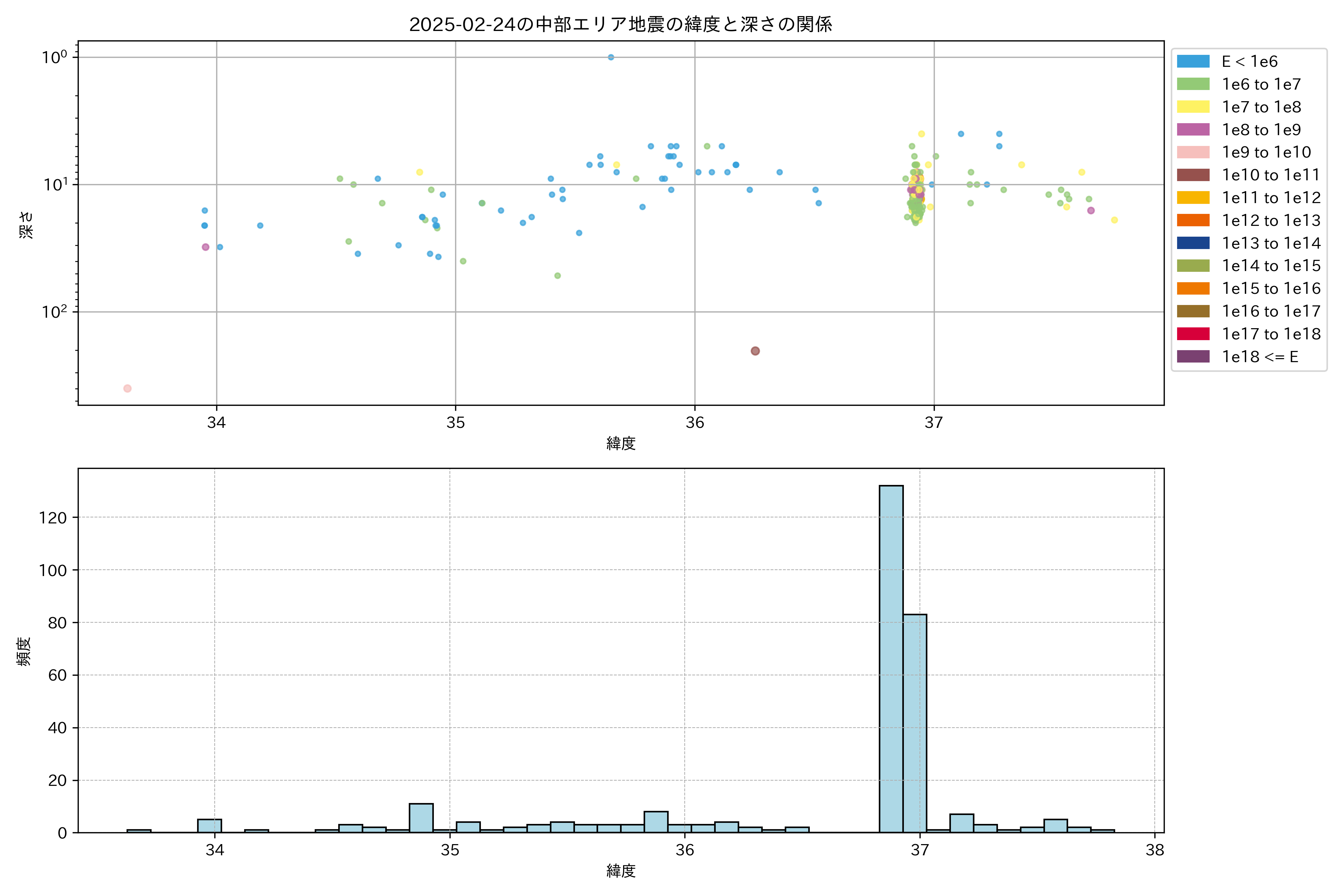1344x896 pixels.
Task: Click the 頻度 y-axis label
Action: 24,651
